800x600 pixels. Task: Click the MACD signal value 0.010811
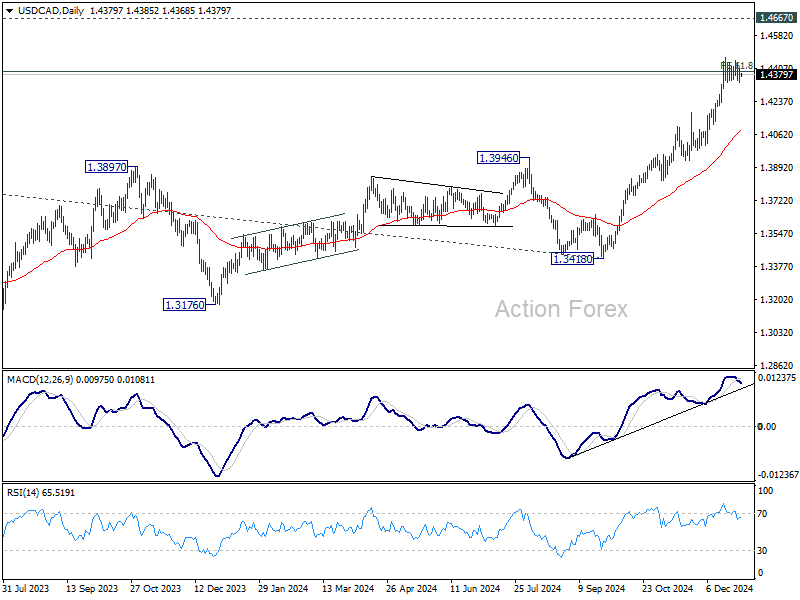pos(136,380)
